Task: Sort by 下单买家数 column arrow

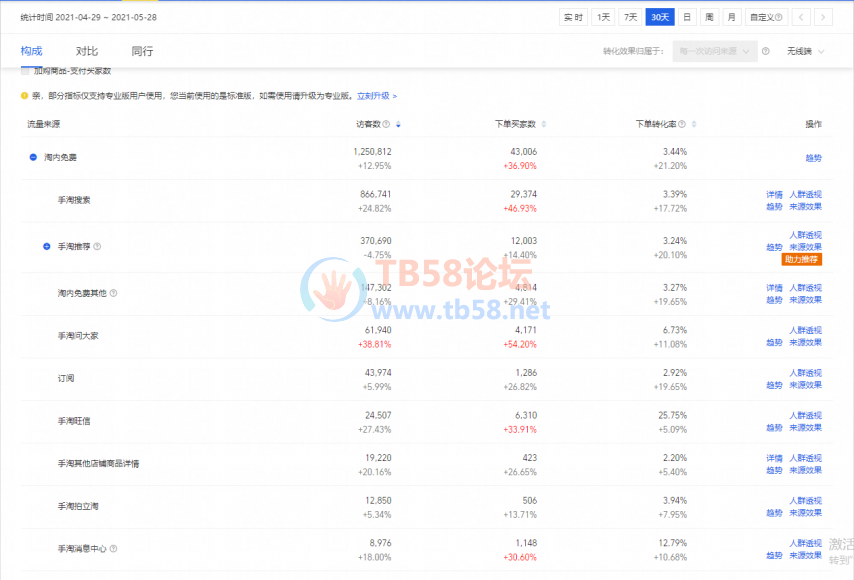Action: click(x=544, y=125)
